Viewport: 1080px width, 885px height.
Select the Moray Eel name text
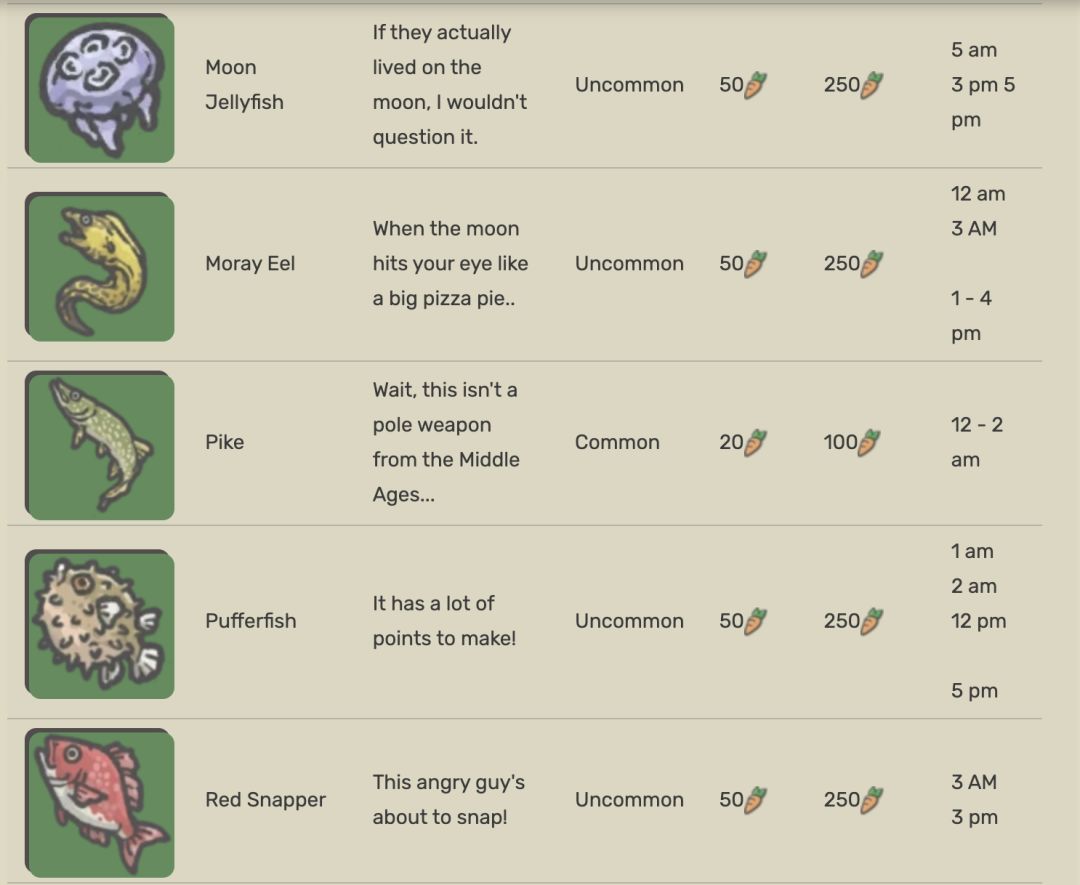point(250,264)
